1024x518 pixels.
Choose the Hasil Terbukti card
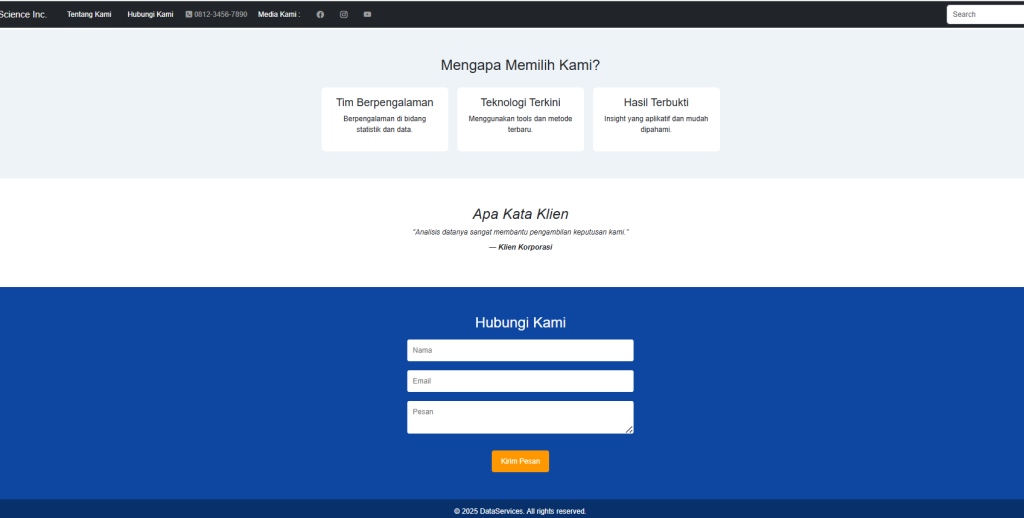point(656,119)
